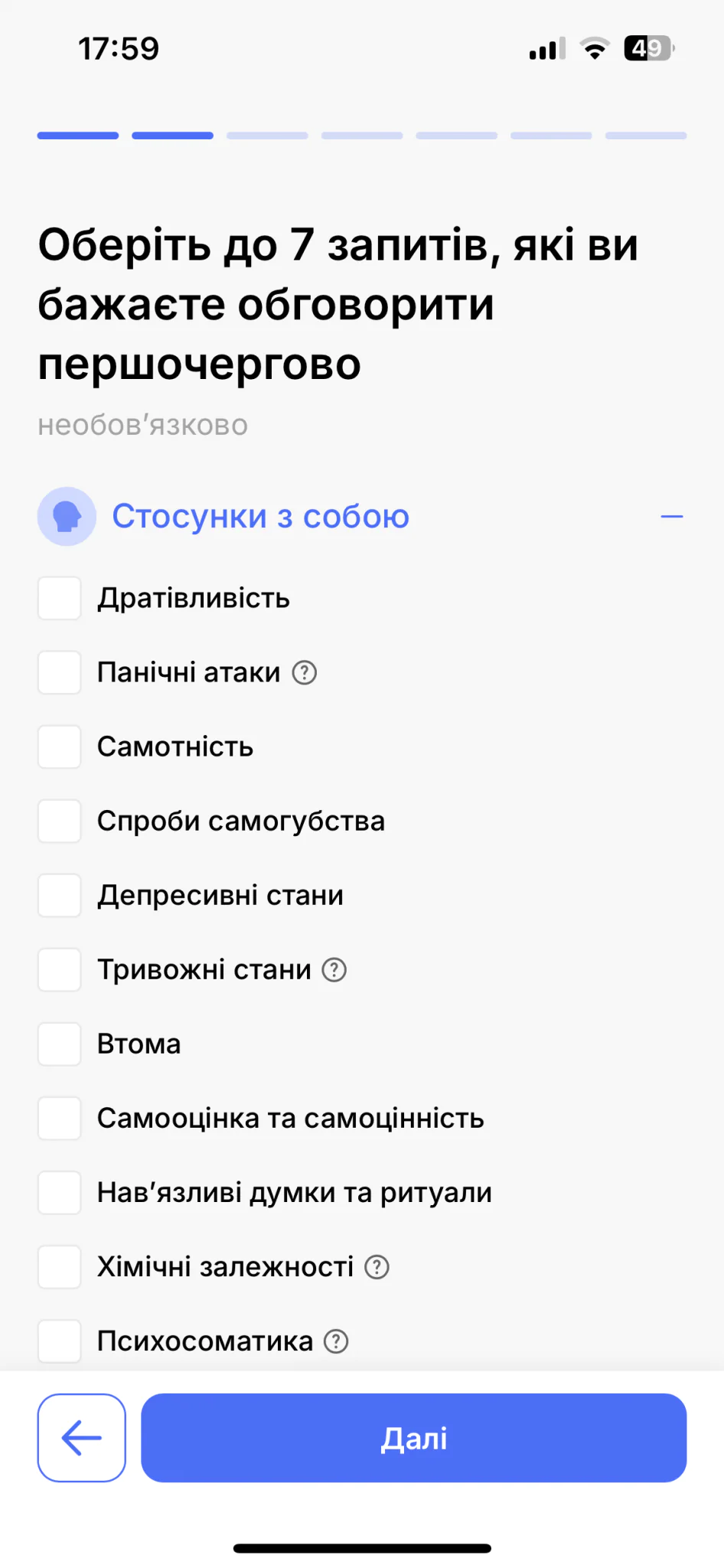Viewport: 724px width, 1568px height.
Task: Tap the third progress step segment
Action: [x=267, y=136]
